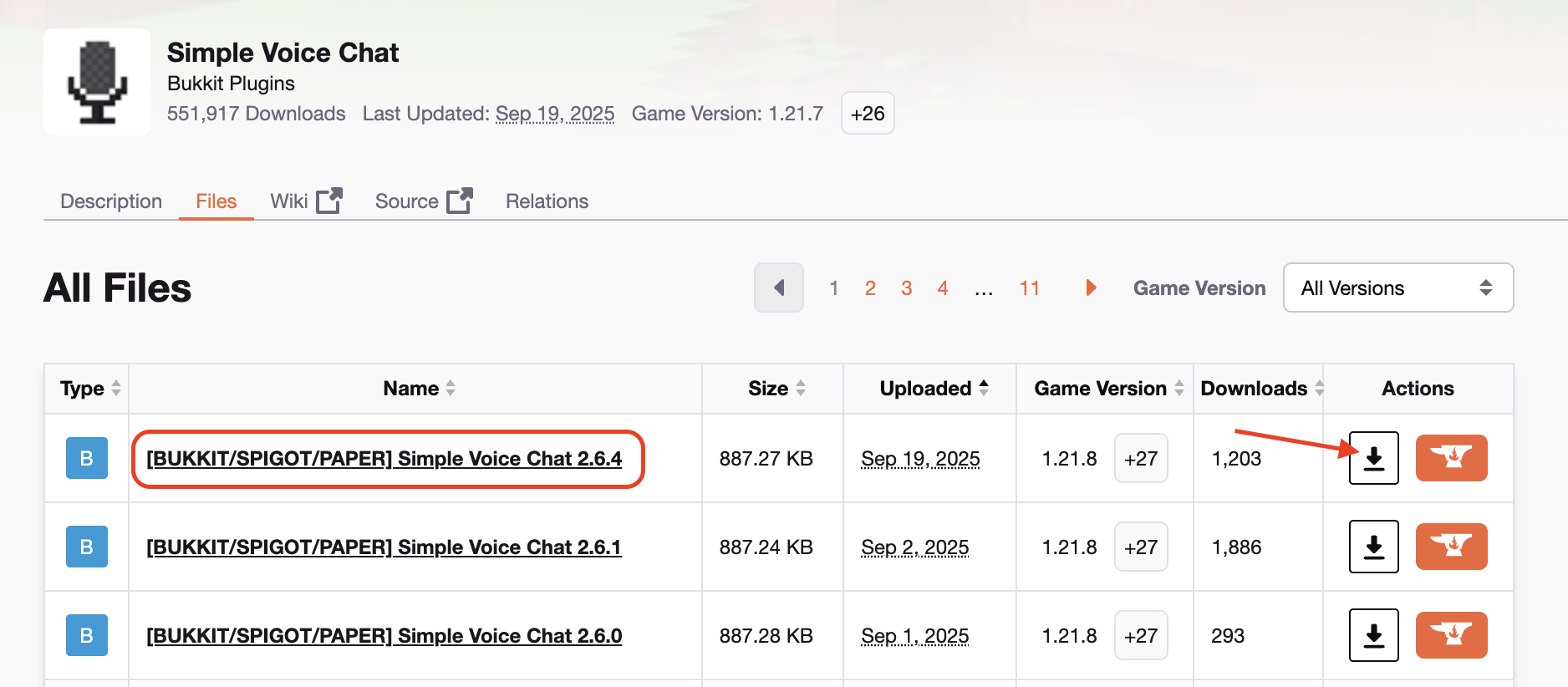Download Simple Voice Chat 2.6.4 file
The image size is (1568, 687).
(x=1373, y=458)
